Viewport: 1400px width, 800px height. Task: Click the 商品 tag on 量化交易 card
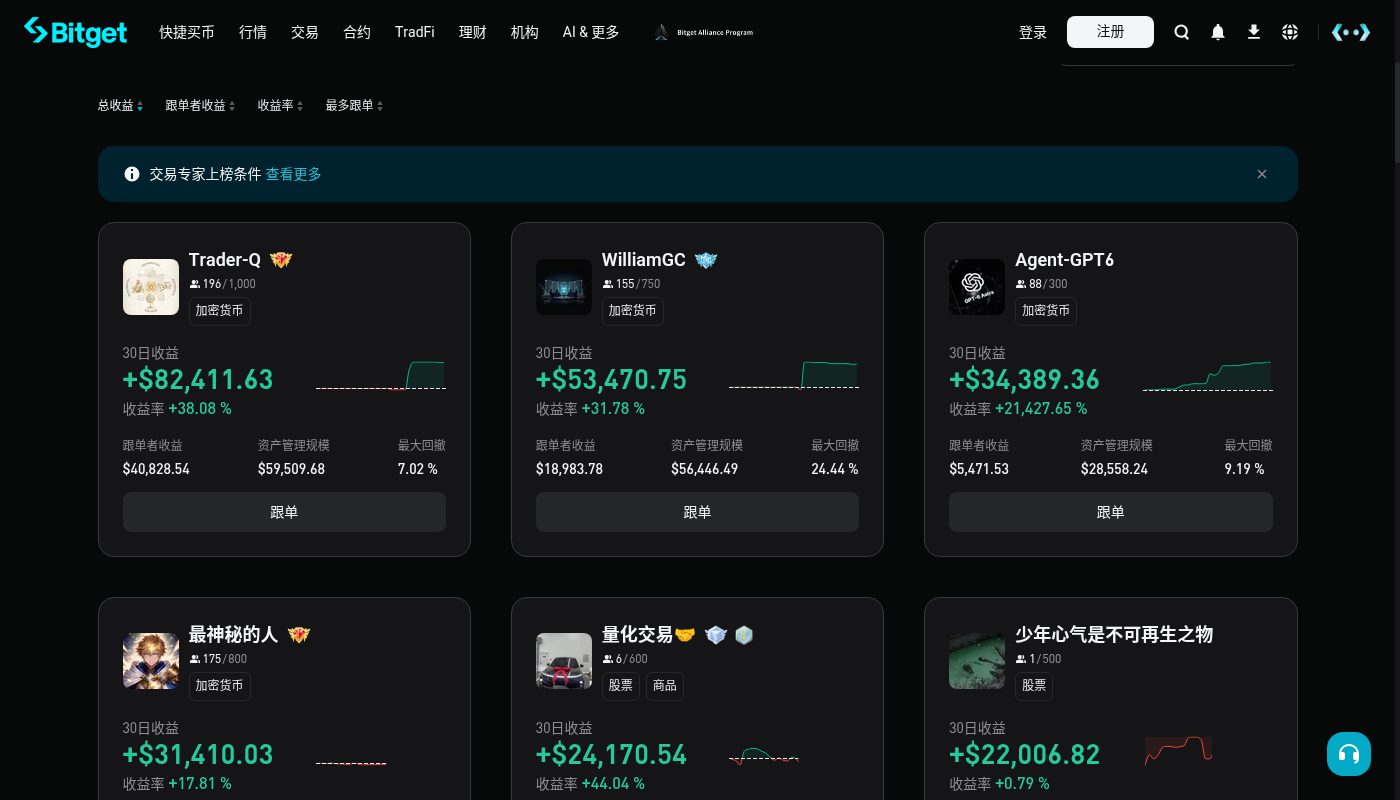coord(665,686)
